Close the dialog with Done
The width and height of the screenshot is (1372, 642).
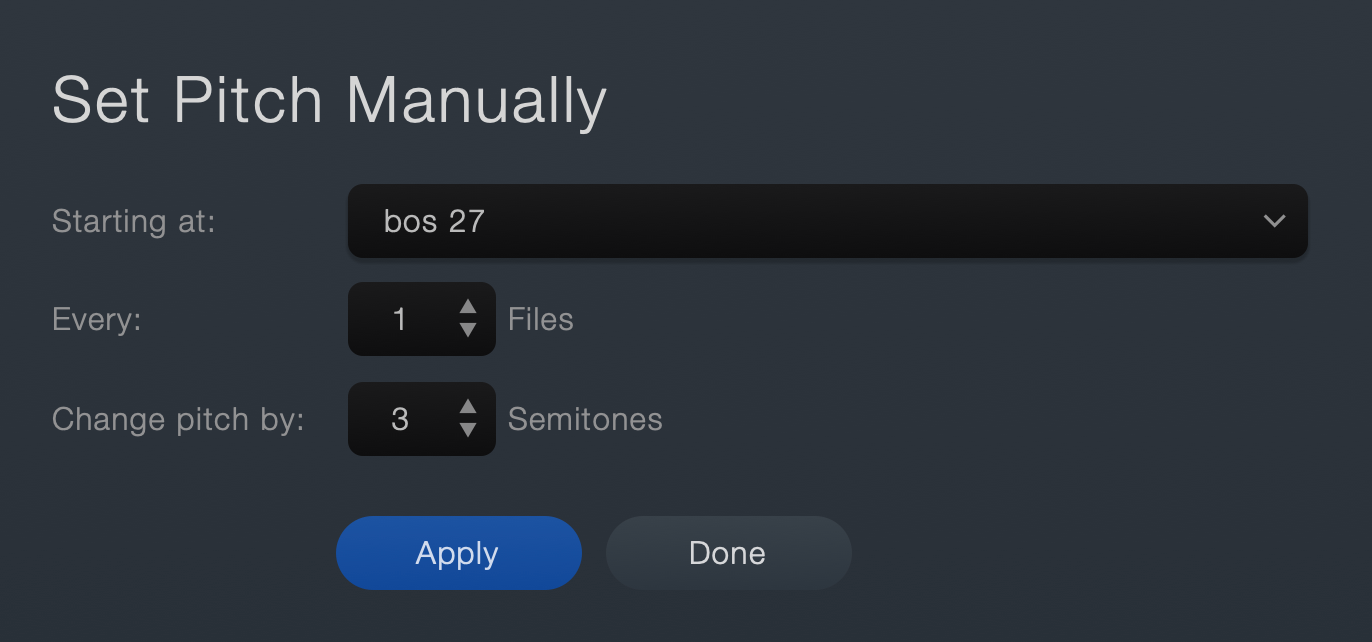pyautogui.click(x=728, y=553)
